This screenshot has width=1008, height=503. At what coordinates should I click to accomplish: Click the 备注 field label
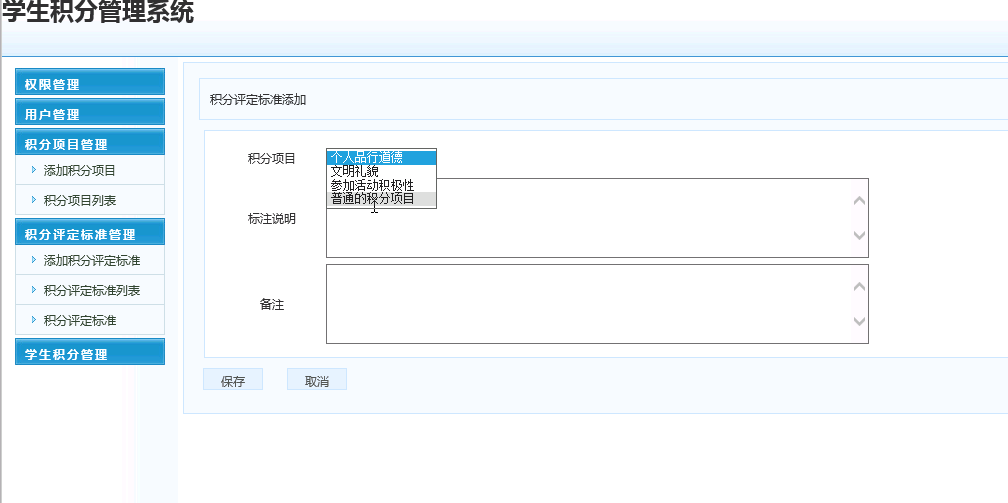[272, 305]
